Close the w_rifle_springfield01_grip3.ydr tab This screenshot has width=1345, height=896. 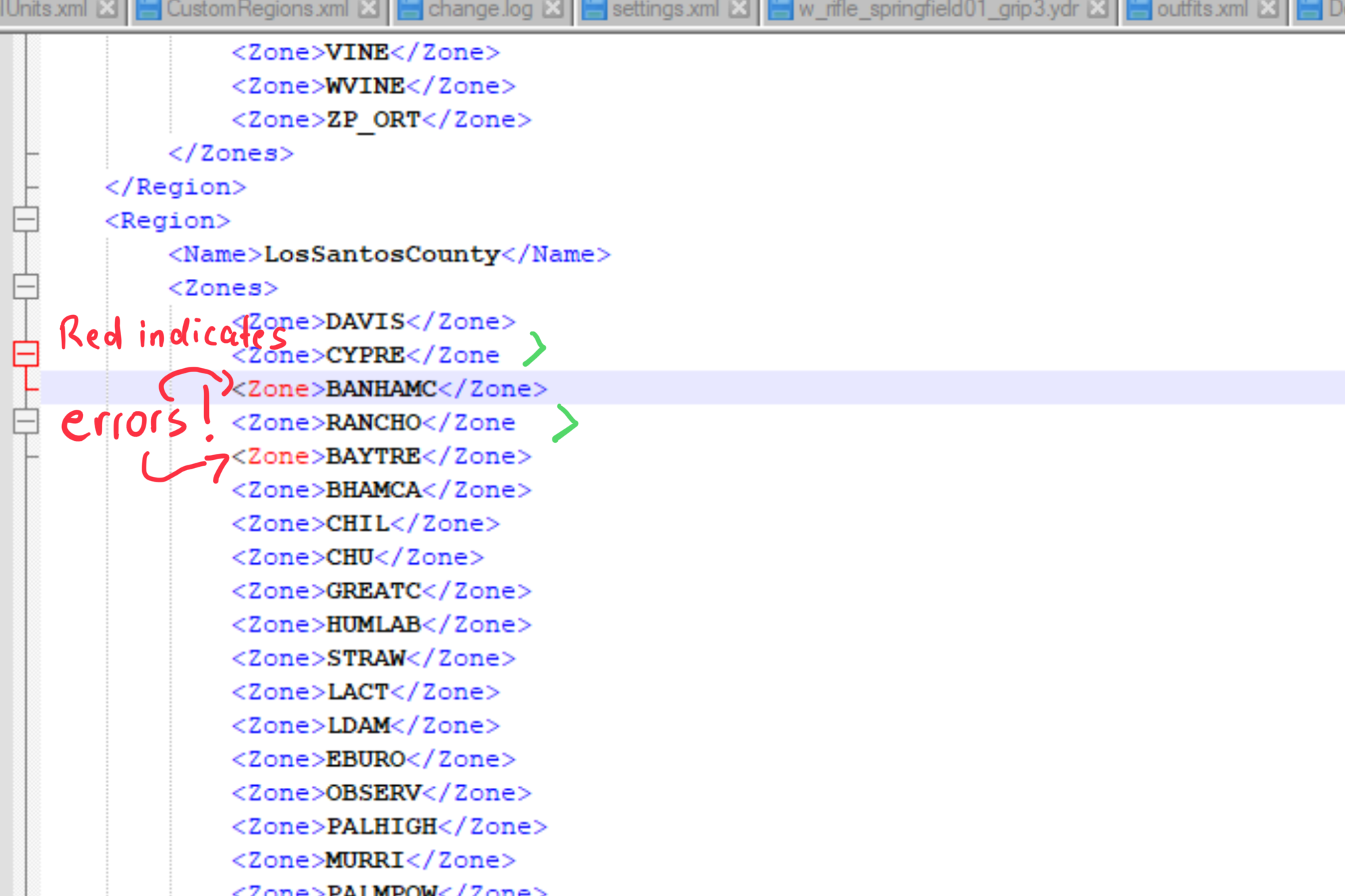[1097, 9]
